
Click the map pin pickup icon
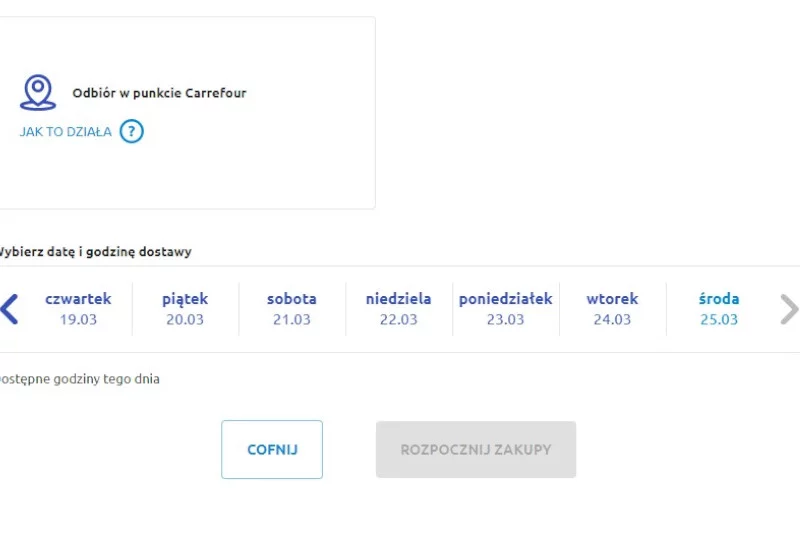[x=38, y=92]
